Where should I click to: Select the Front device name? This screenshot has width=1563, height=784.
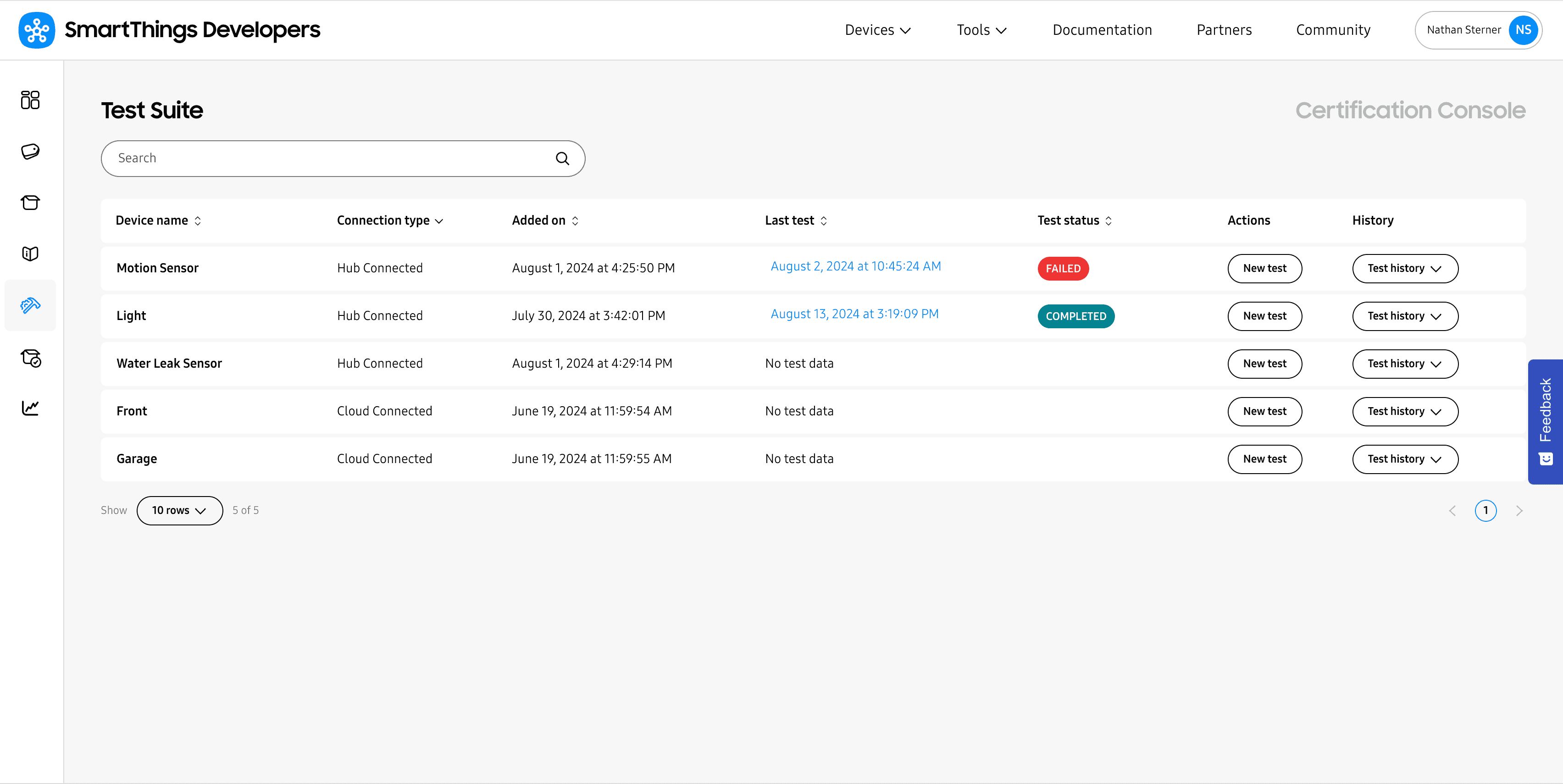point(132,411)
